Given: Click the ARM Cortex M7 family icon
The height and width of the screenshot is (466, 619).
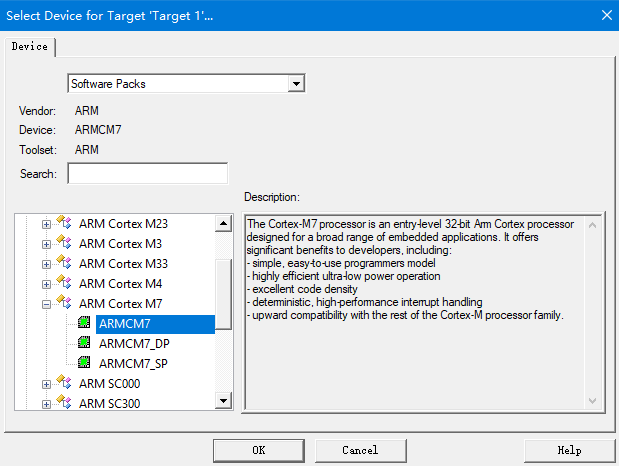Looking at the screenshot, I should tap(64, 303).
